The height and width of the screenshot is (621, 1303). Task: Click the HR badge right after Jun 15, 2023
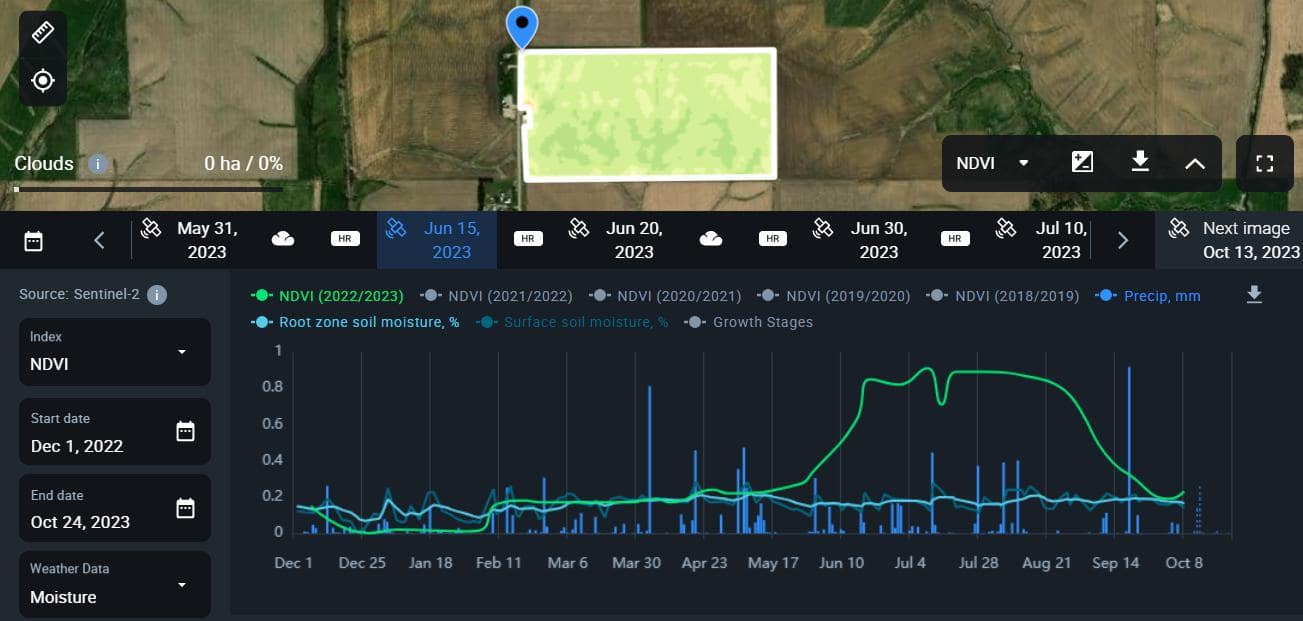tap(528, 239)
